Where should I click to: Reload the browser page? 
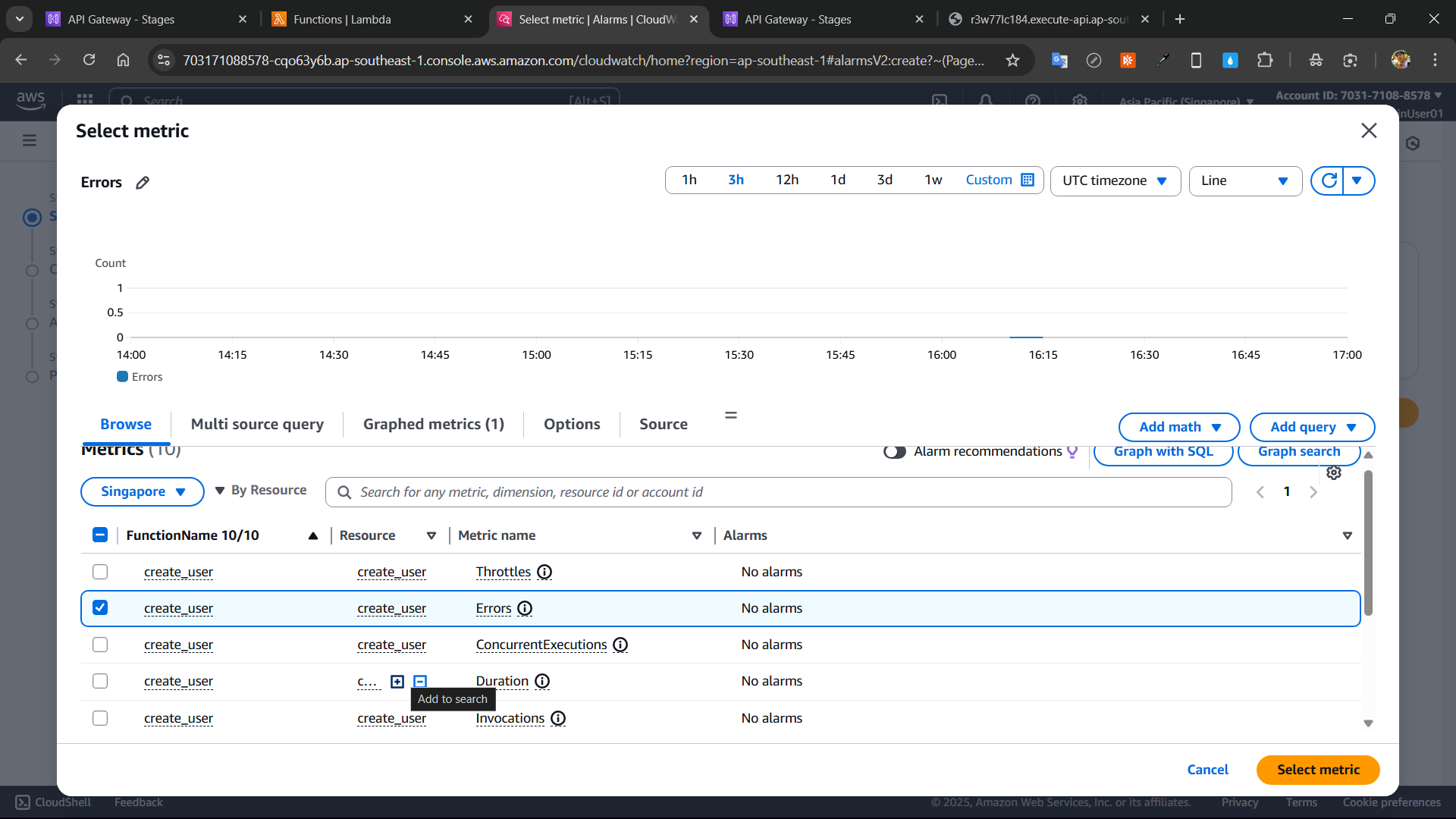89,60
